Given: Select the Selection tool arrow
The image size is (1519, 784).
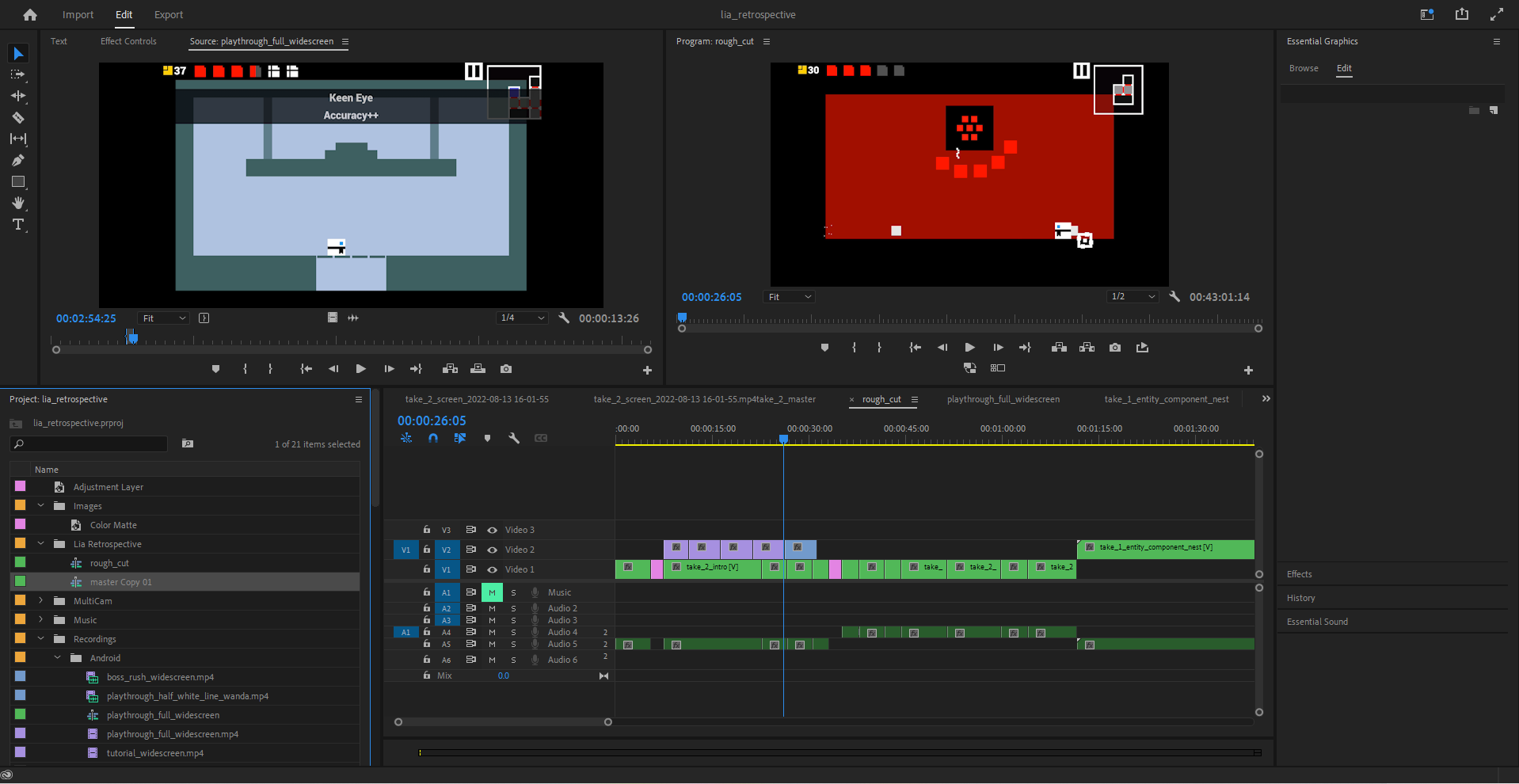Looking at the screenshot, I should point(18,53).
